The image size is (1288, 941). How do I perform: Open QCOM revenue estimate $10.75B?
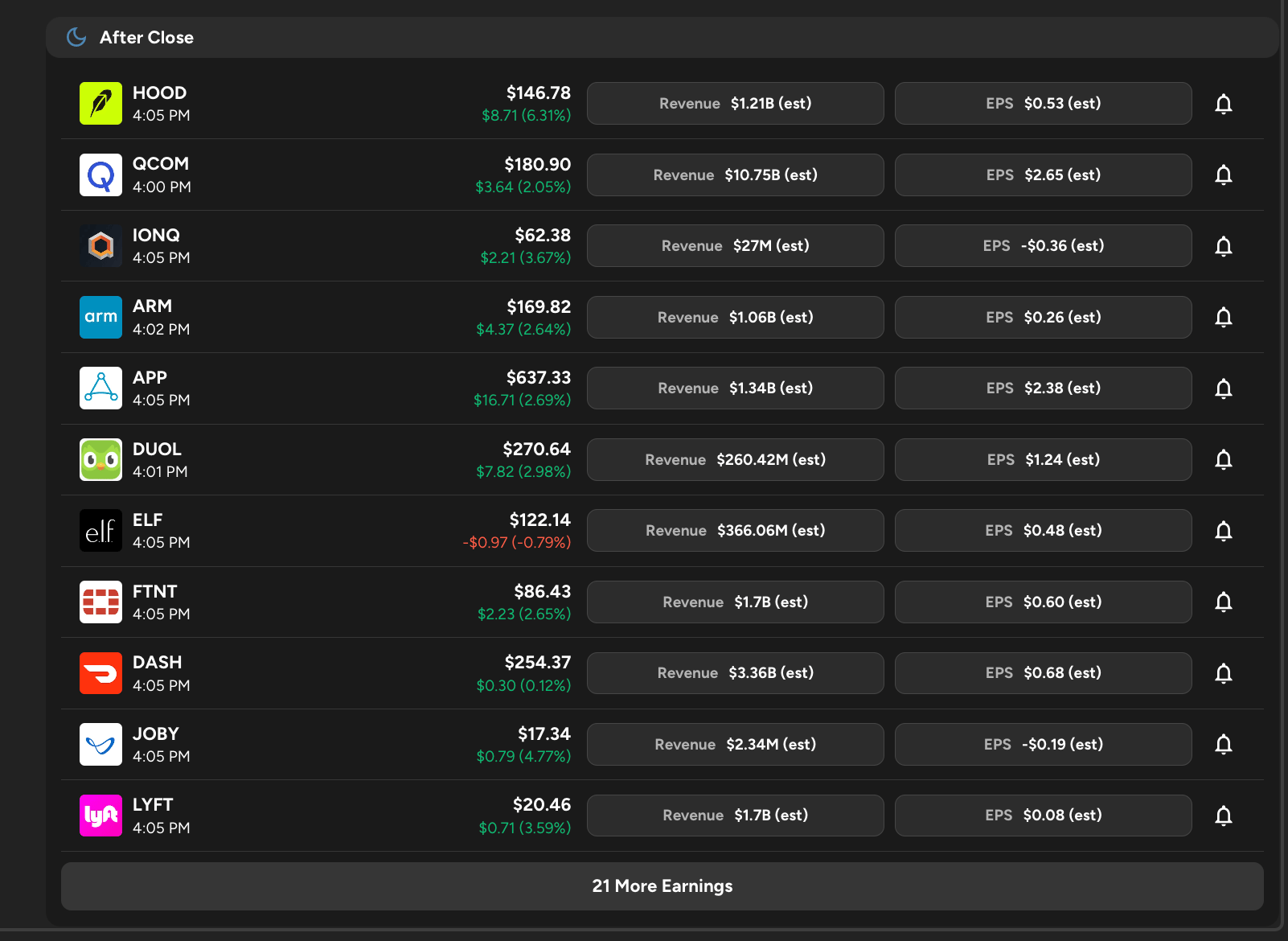[736, 175]
